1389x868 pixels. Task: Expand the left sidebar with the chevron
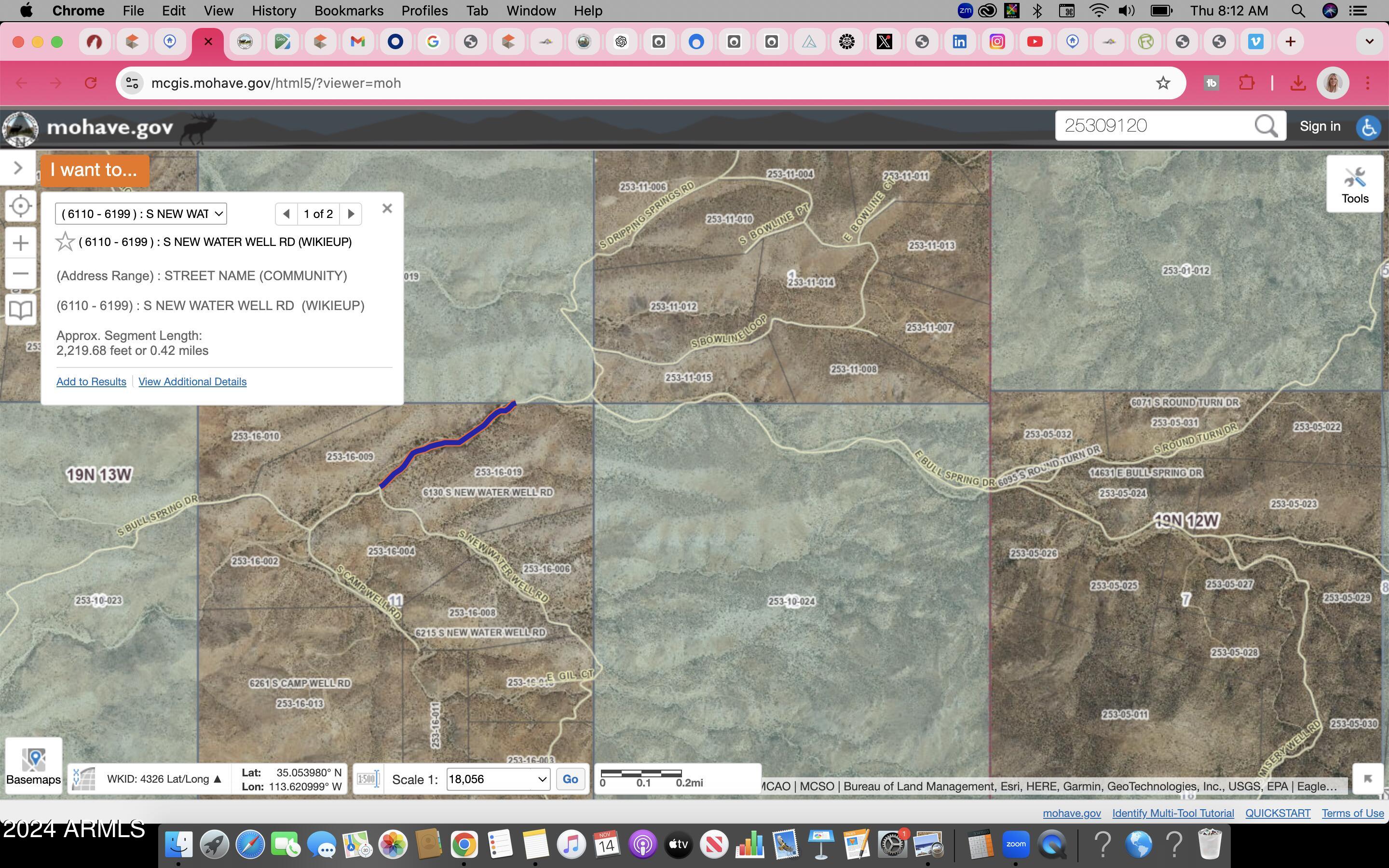click(17, 168)
